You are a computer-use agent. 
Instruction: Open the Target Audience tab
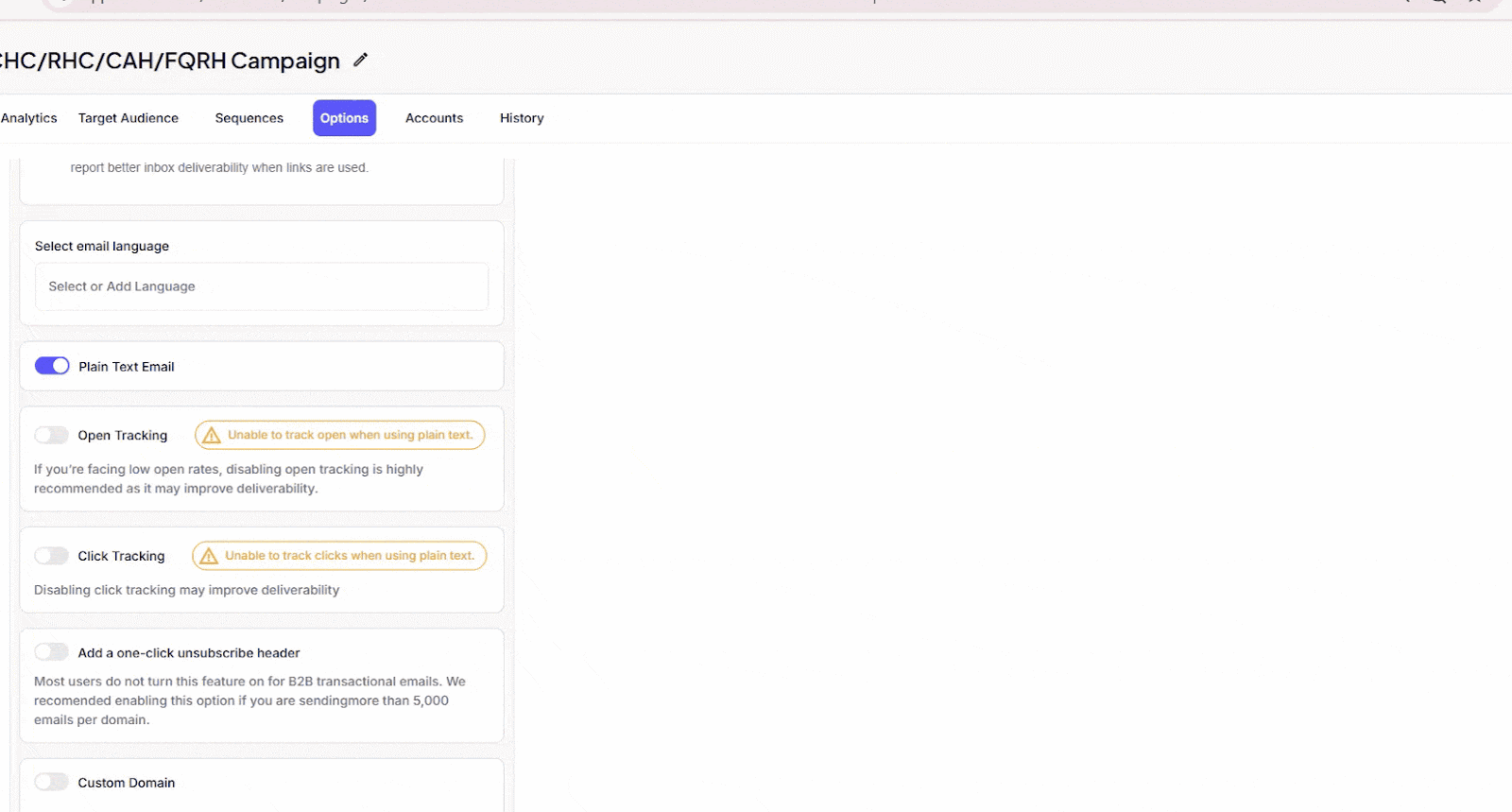pos(129,118)
